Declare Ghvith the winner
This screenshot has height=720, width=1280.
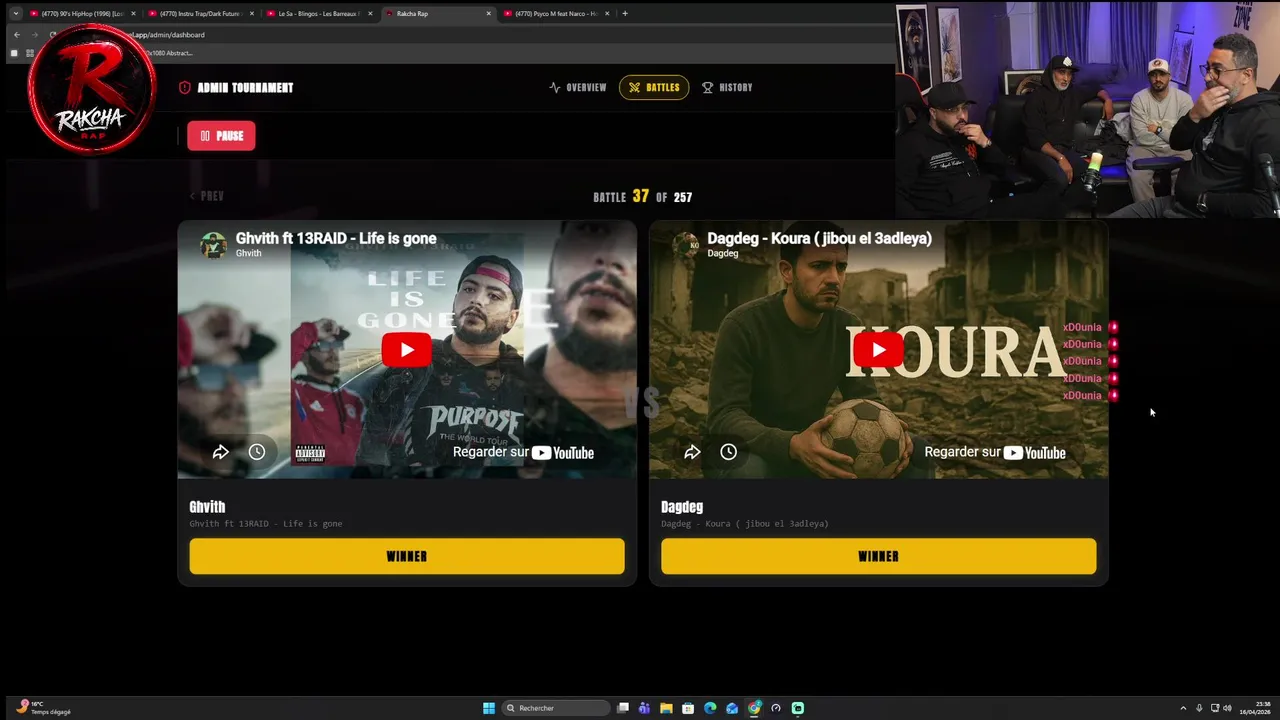coord(407,556)
